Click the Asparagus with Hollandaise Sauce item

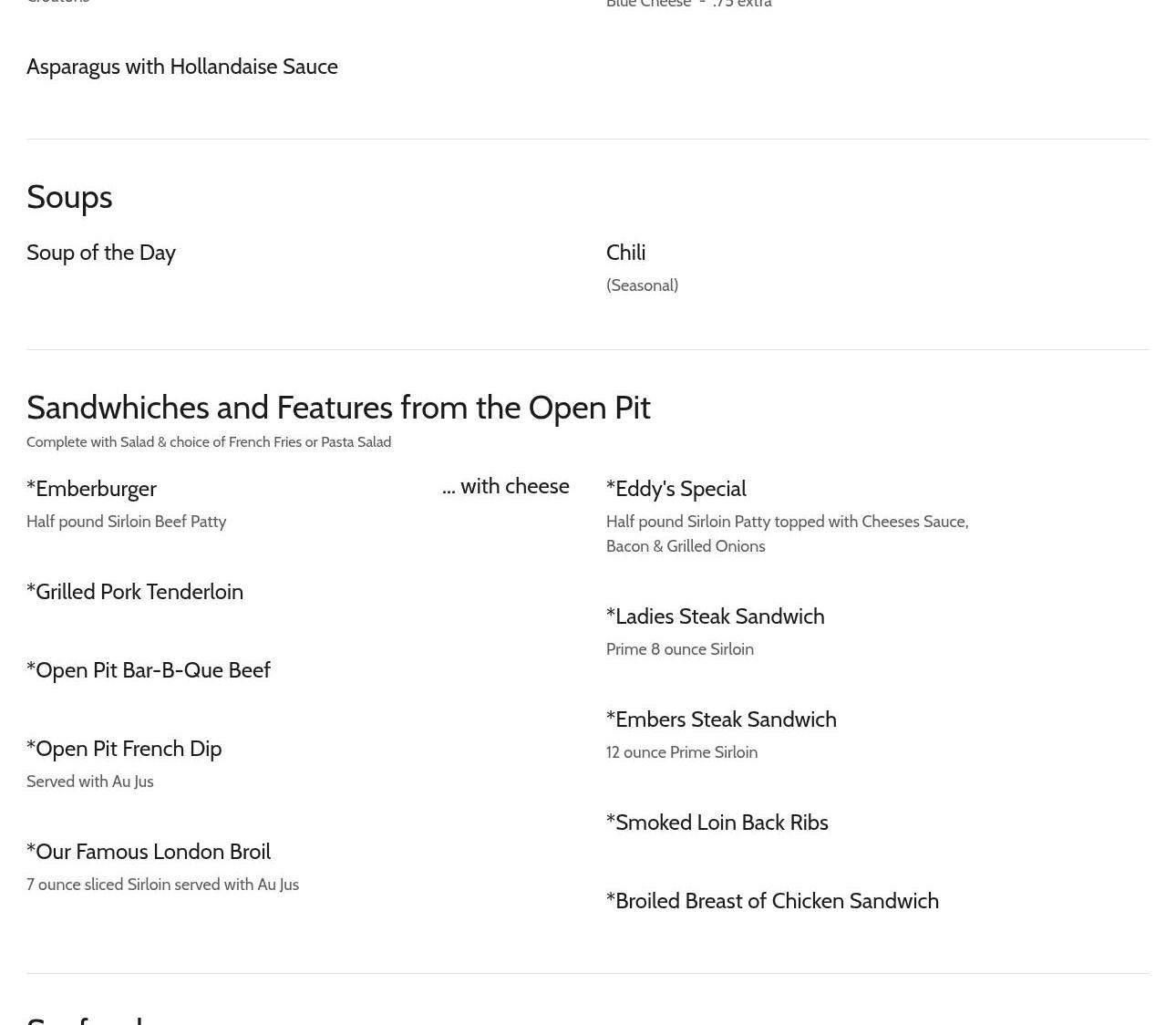point(181,67)
